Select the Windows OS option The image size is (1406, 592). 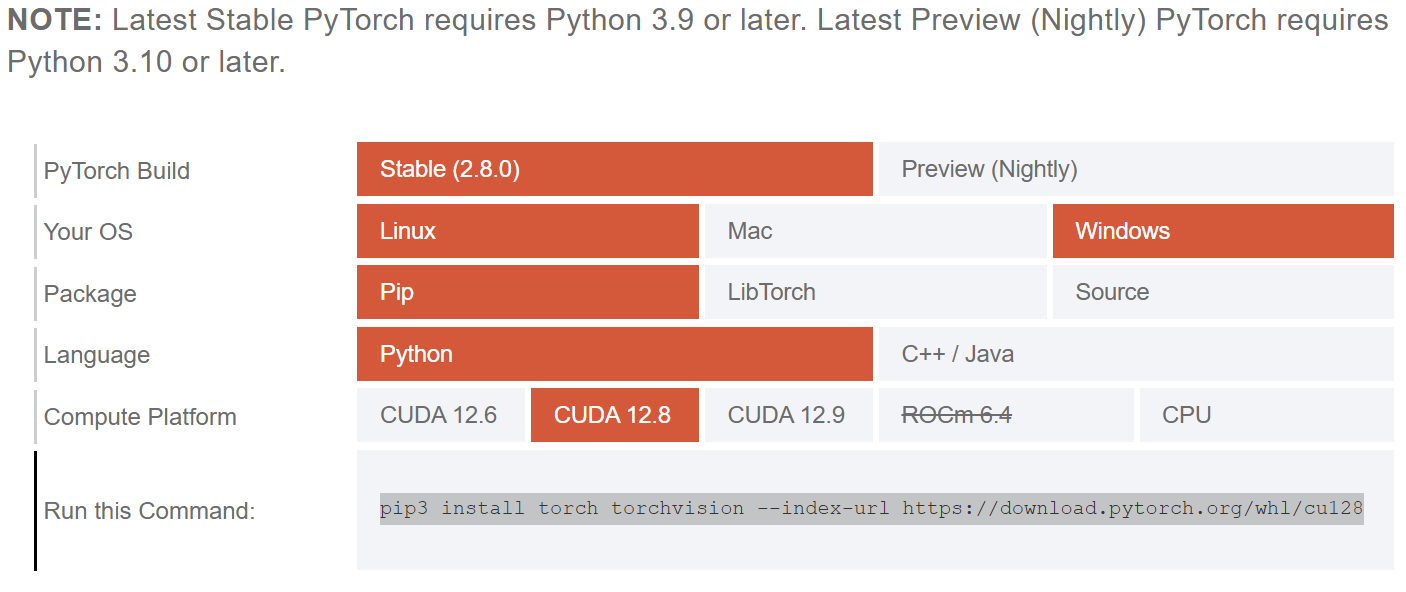(1222, 231)
